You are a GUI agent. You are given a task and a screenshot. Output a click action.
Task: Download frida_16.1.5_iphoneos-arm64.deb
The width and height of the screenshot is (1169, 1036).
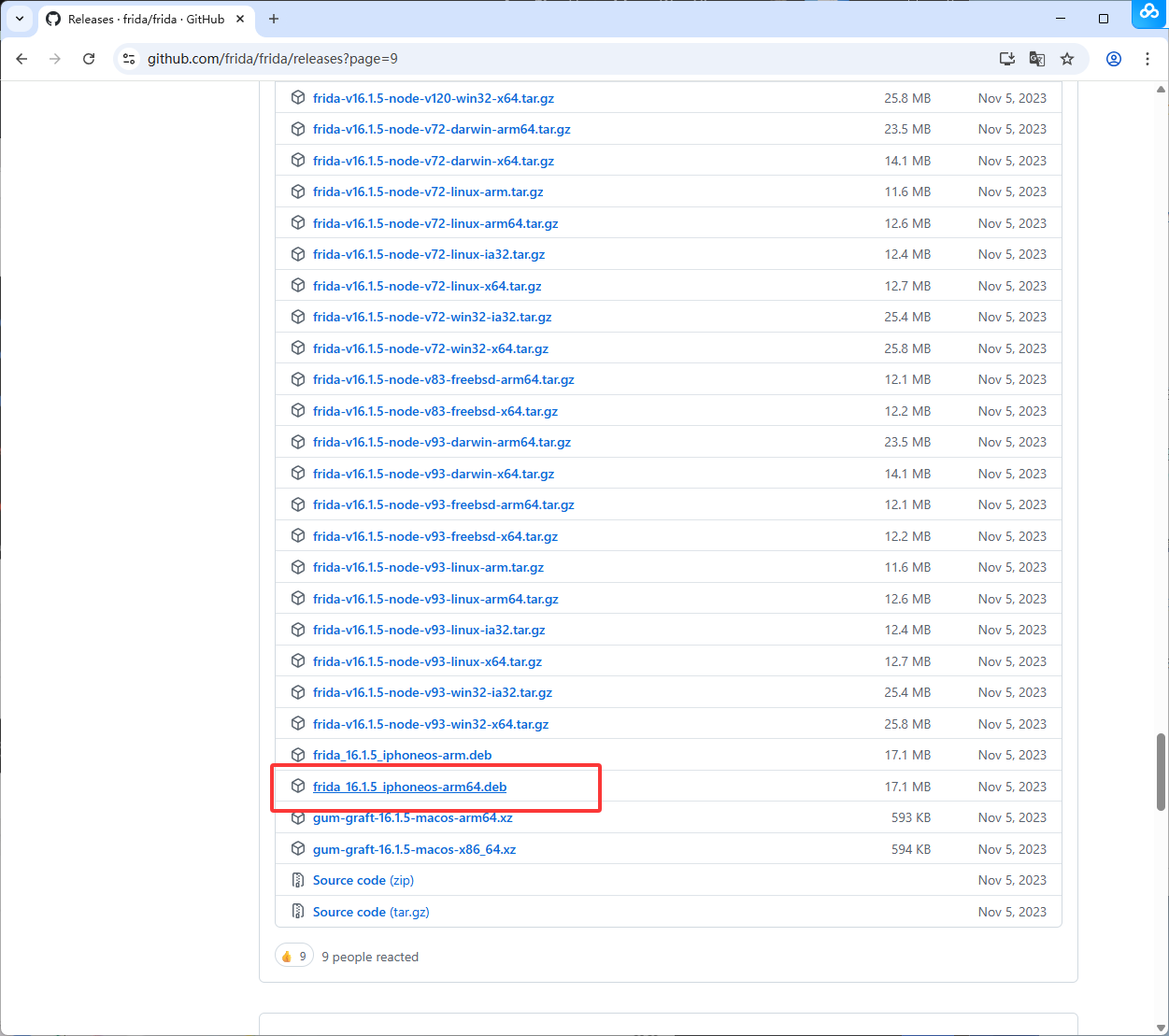[410, 787]
